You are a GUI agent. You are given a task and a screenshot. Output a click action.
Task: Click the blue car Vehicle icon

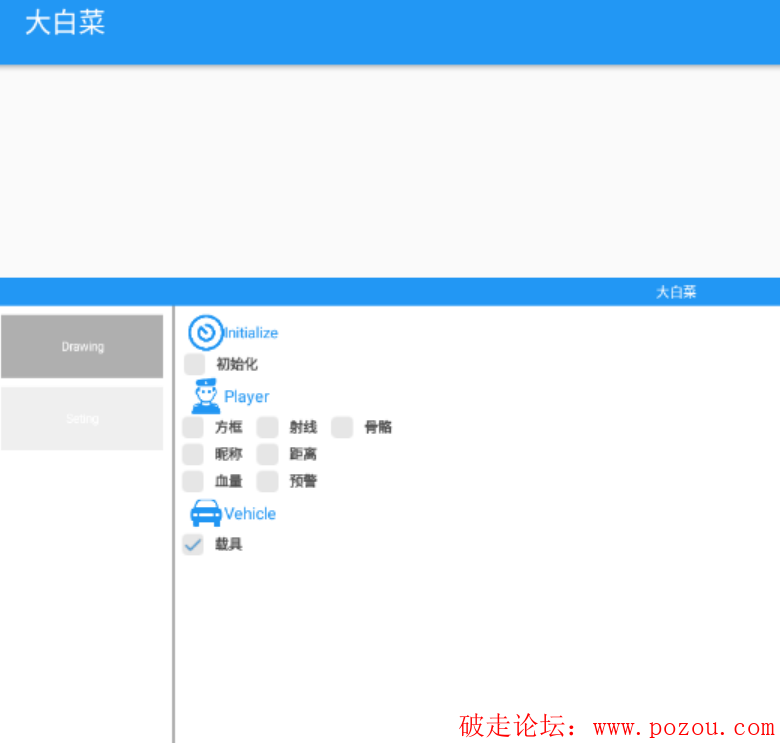[205, 513]
